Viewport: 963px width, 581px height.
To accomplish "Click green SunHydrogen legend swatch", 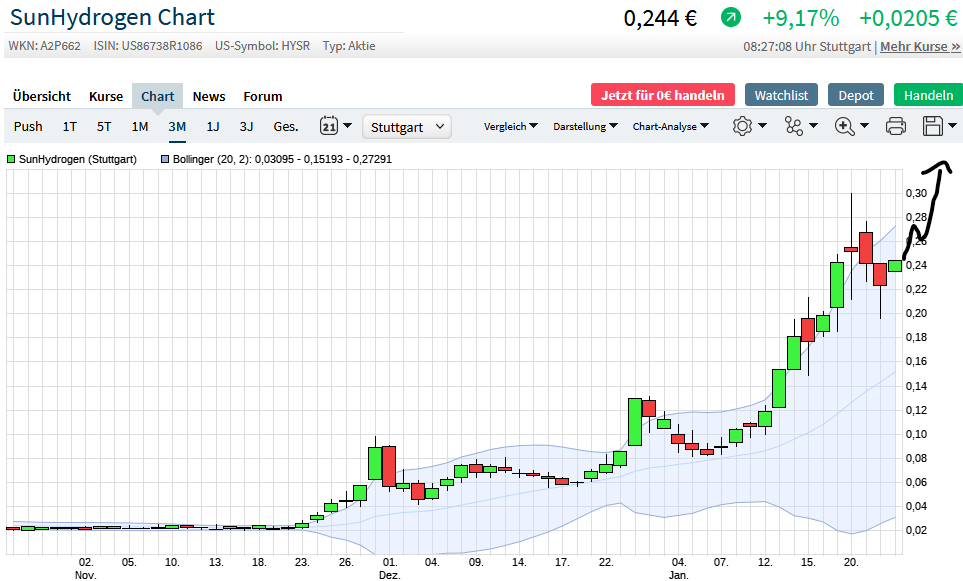I will tap(11, 159).
